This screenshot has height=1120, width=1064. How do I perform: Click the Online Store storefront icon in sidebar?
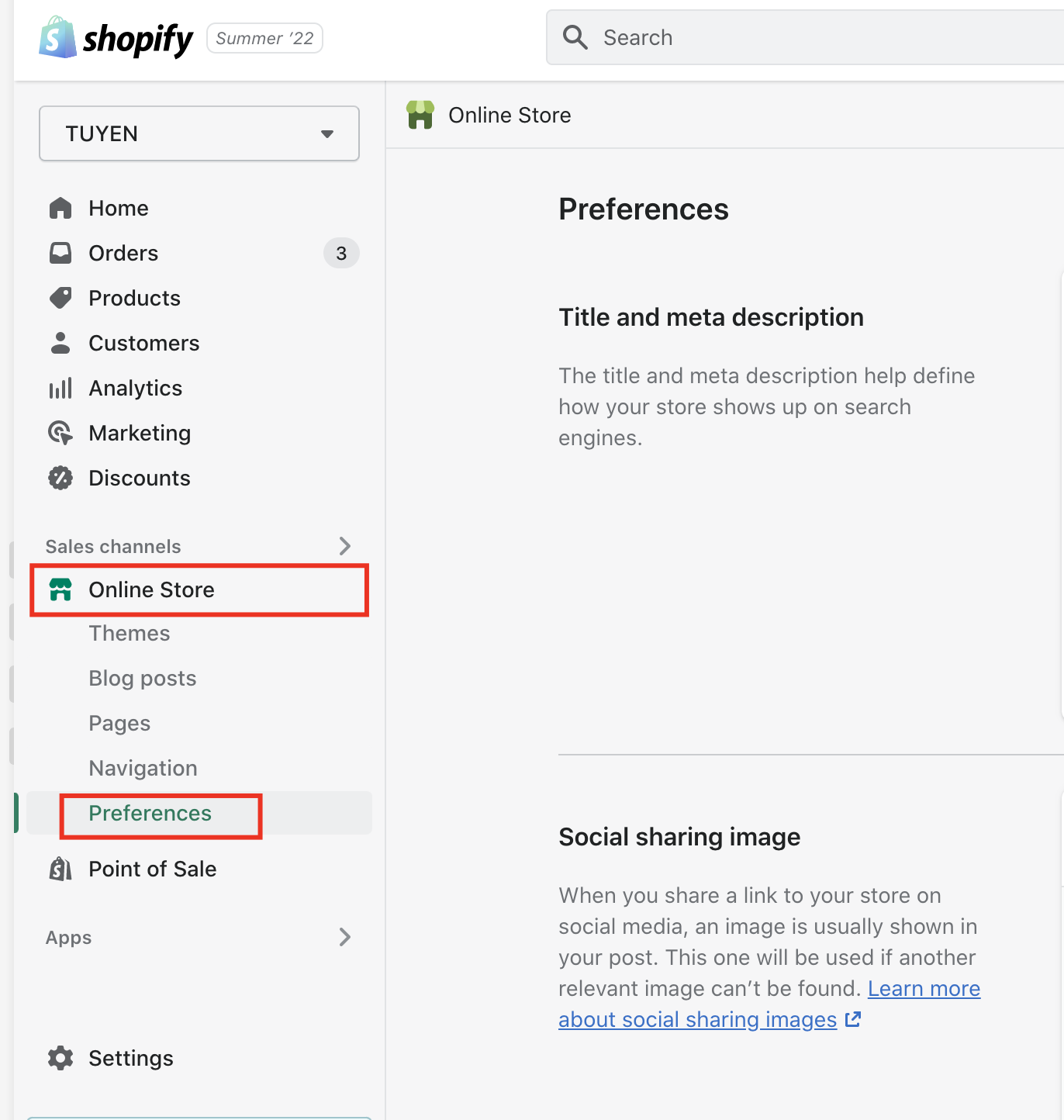pos(60,589)
